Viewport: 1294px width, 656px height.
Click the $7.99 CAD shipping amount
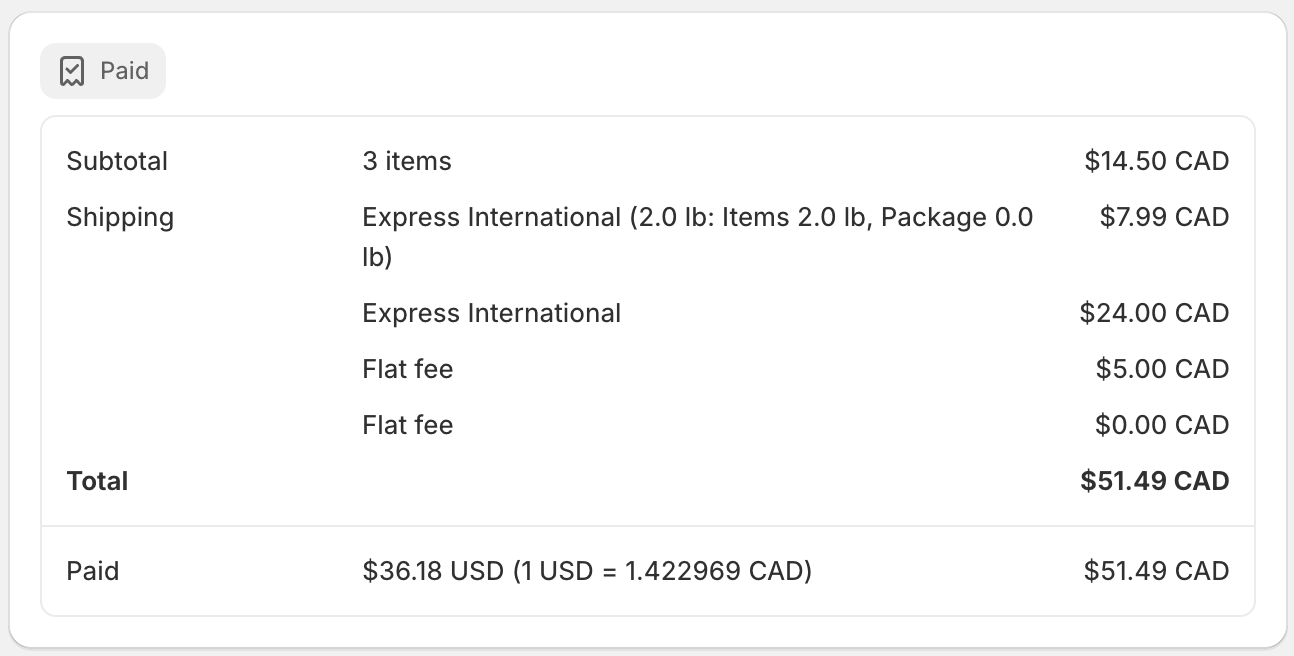click(1164, 217)
